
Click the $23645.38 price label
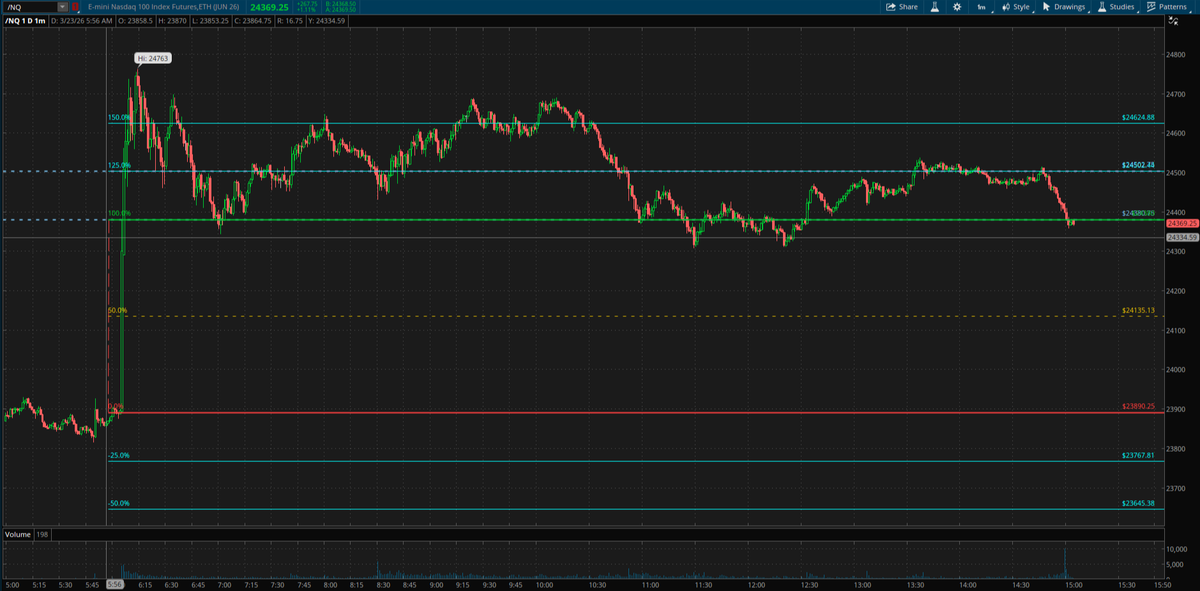(x=1138, y=503)
